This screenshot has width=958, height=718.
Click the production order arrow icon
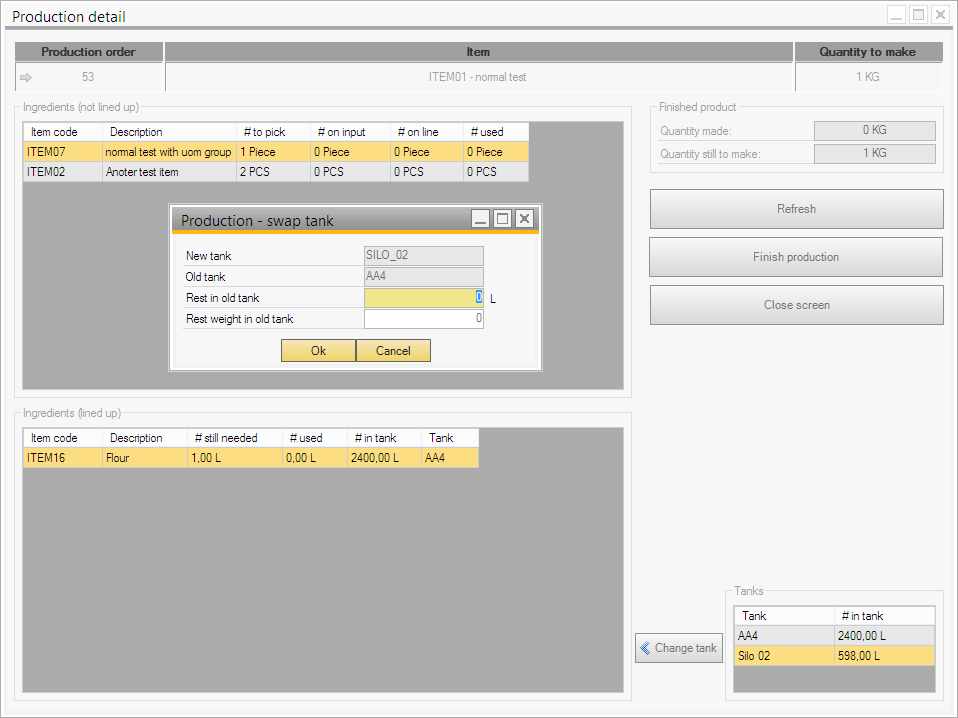click(26, 77)
